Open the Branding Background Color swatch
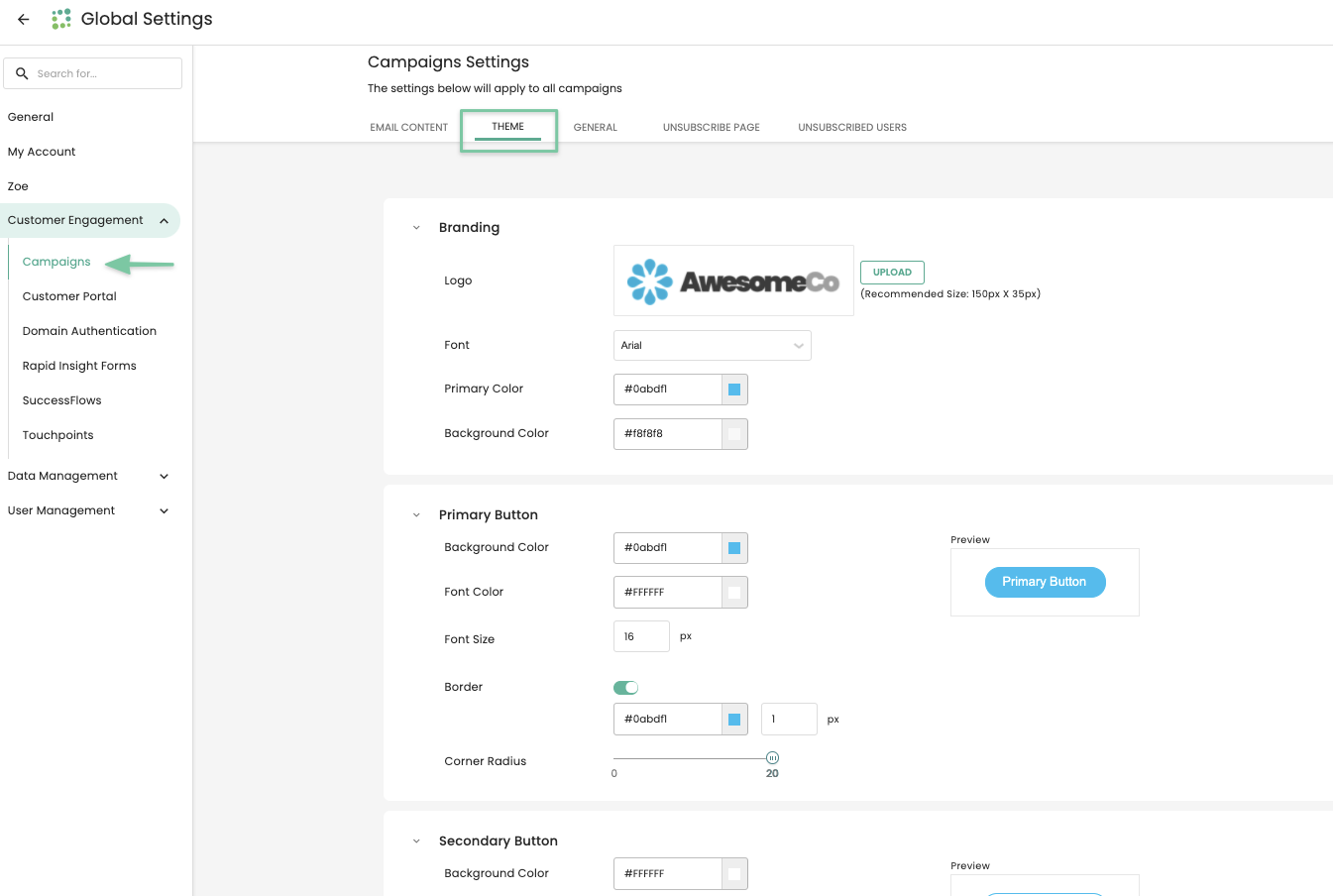This screenshot has width=1333, height=896. click(734, 434)
